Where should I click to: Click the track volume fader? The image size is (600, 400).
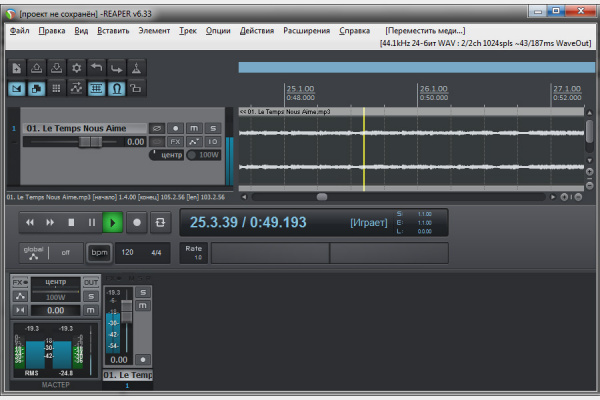tap(90, 142)
